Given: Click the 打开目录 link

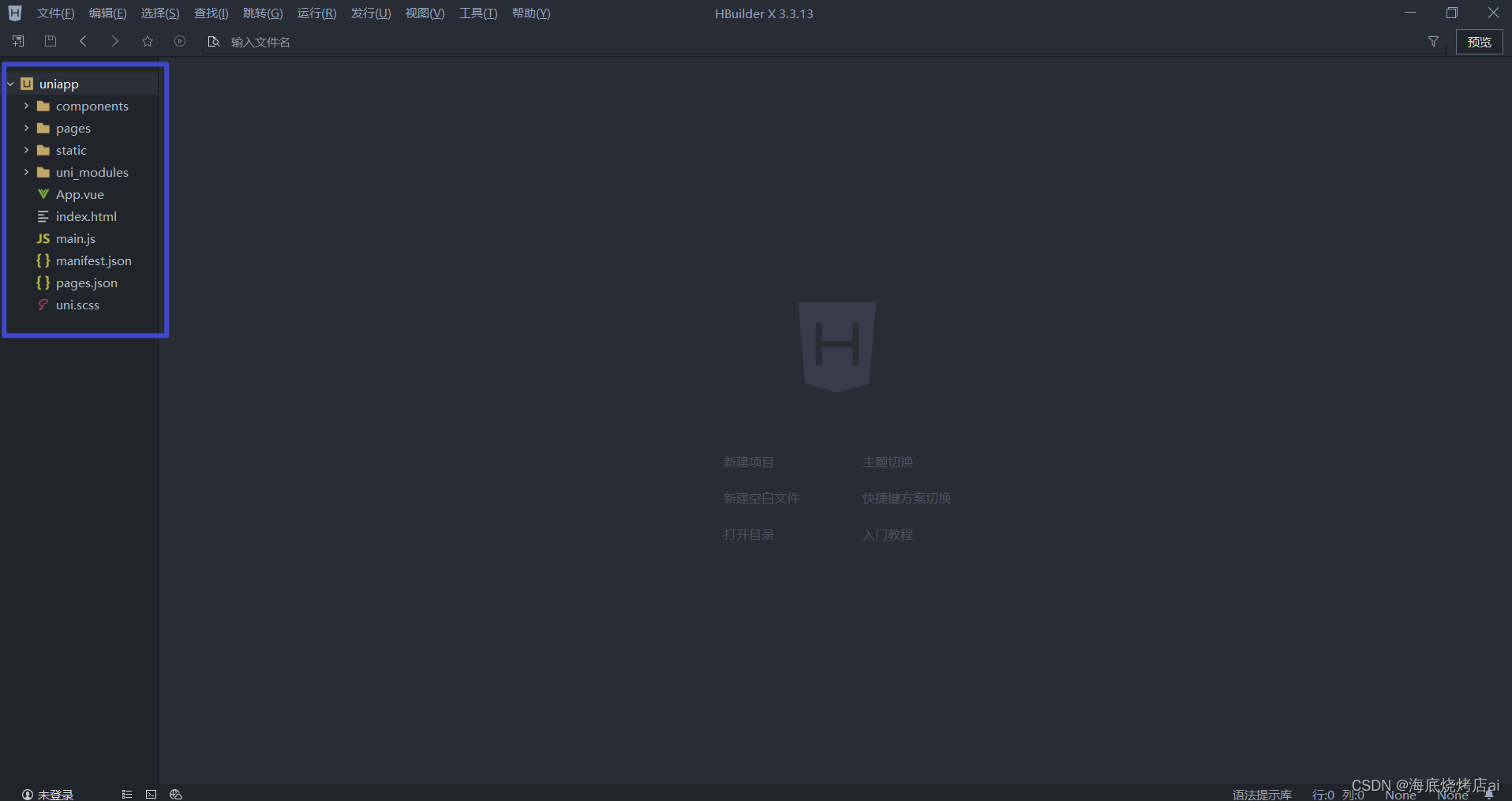Looking at the screenshot, I should (748, 534).
